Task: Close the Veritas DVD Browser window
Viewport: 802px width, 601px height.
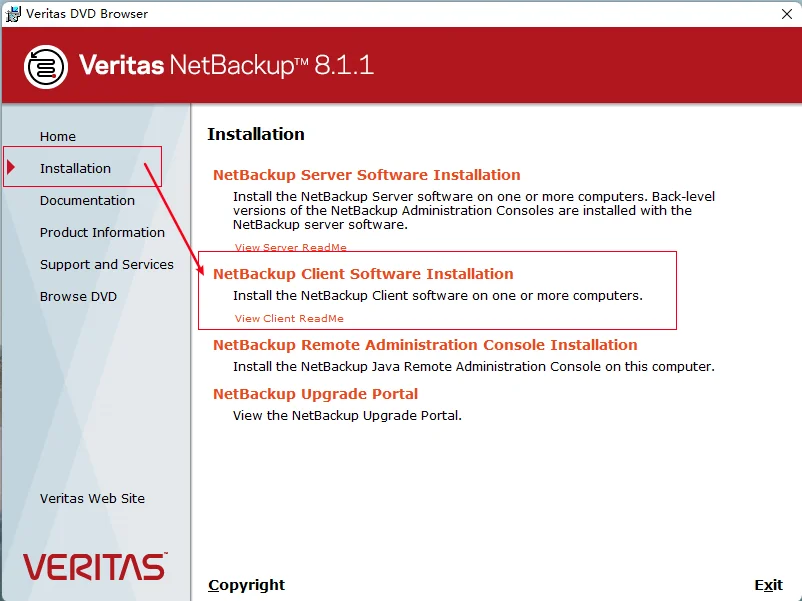Action: point(787,14)
